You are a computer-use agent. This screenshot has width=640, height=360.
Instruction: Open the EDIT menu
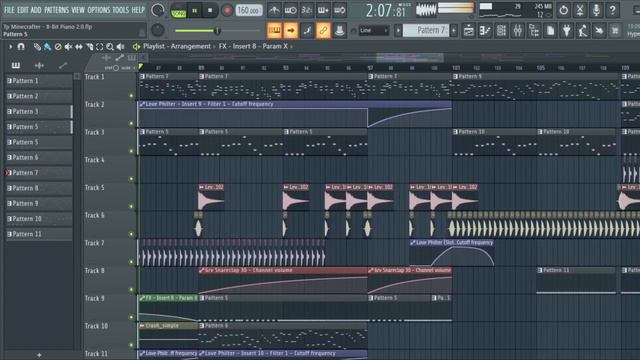[x=23, y=10]
